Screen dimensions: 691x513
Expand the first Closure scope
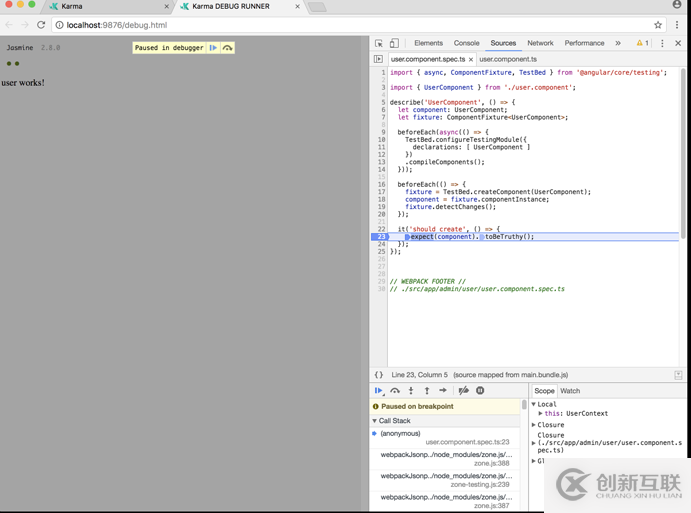coord(534,425)
